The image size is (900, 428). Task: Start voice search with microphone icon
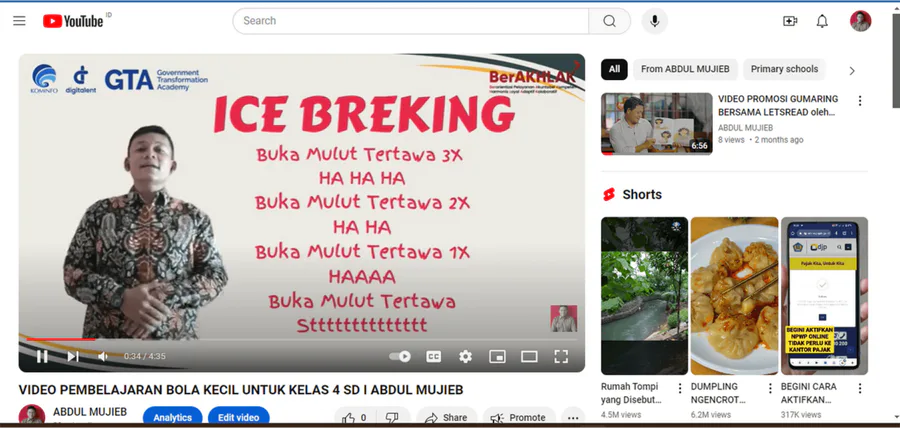[x=654, y=21]
